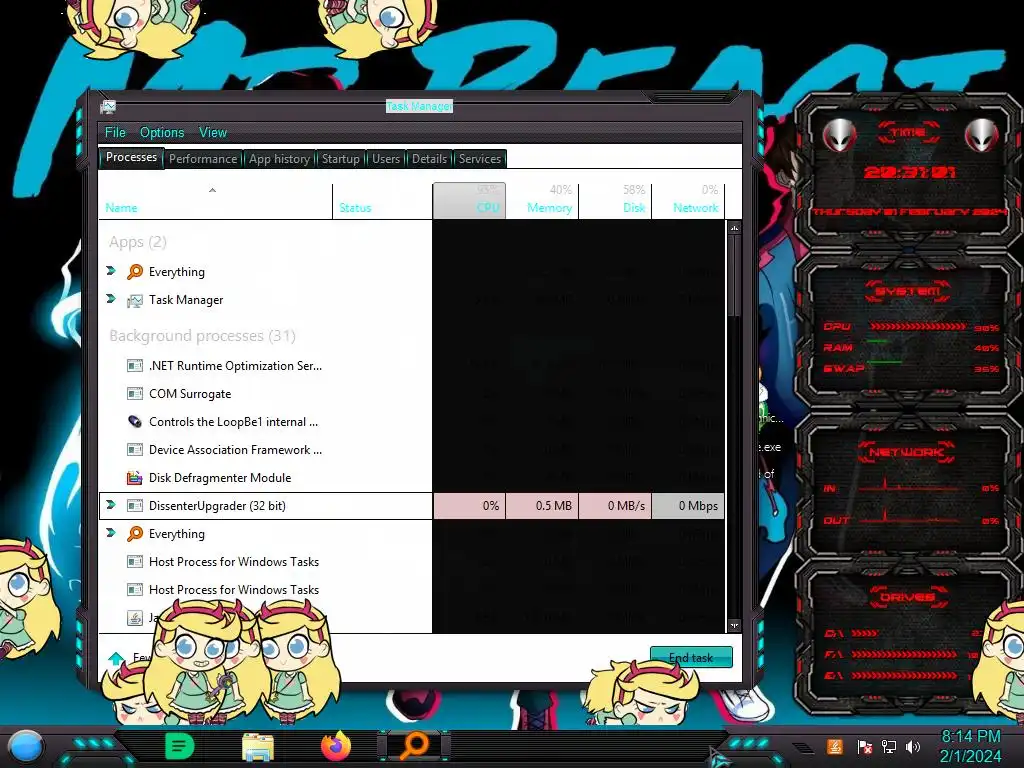
Task: Switch to the Performance tab
Action: click(x=203, y=159)
